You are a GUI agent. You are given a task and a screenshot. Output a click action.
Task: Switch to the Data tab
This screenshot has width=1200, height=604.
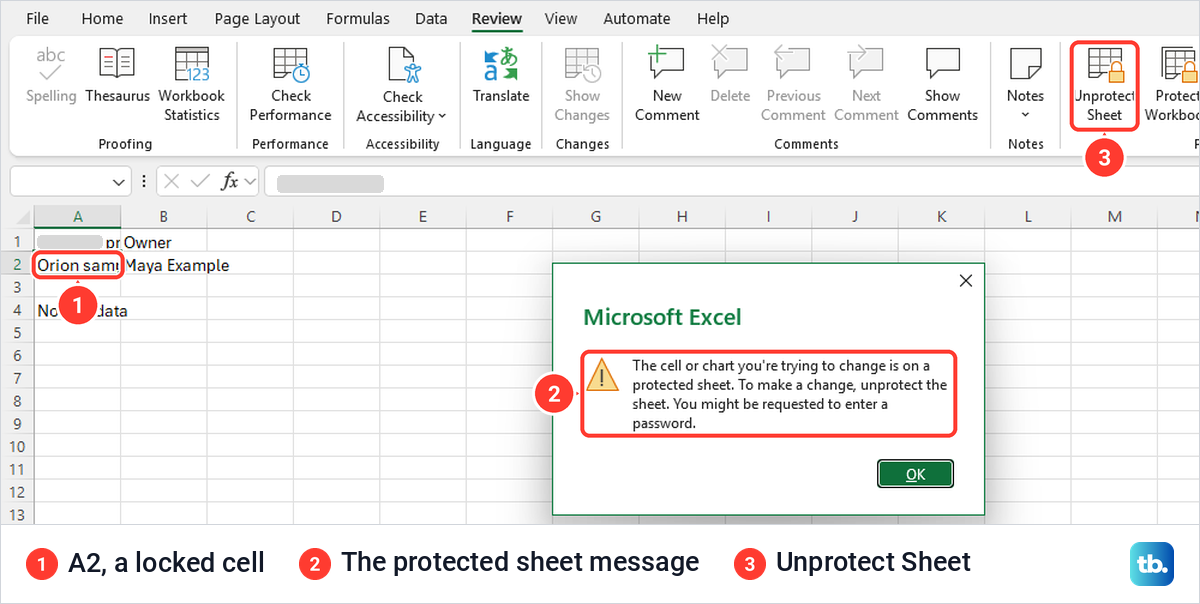[431, 18]
